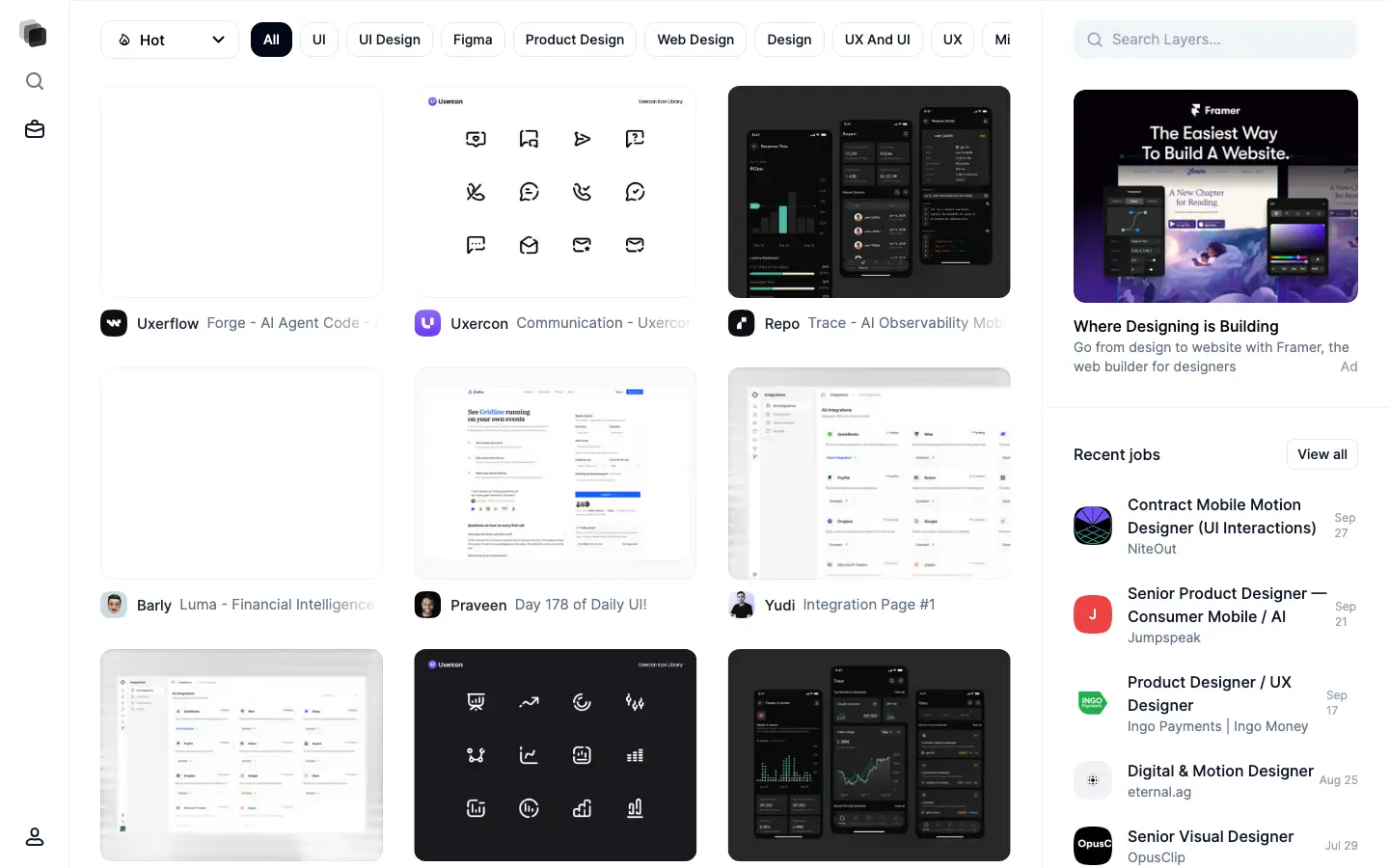Filter by Product Design tag

click(575, 40)
